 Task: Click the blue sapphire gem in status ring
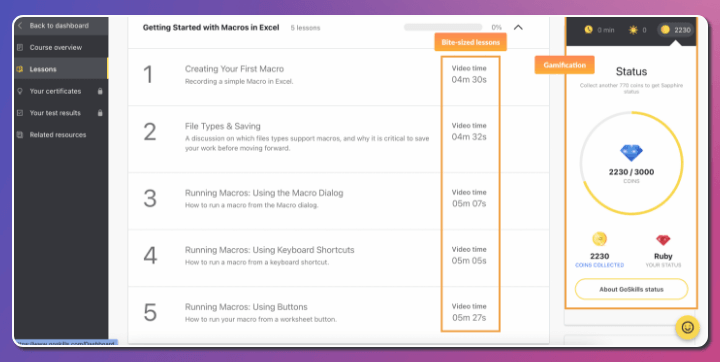pyautogui.click(x=631, y=153)
